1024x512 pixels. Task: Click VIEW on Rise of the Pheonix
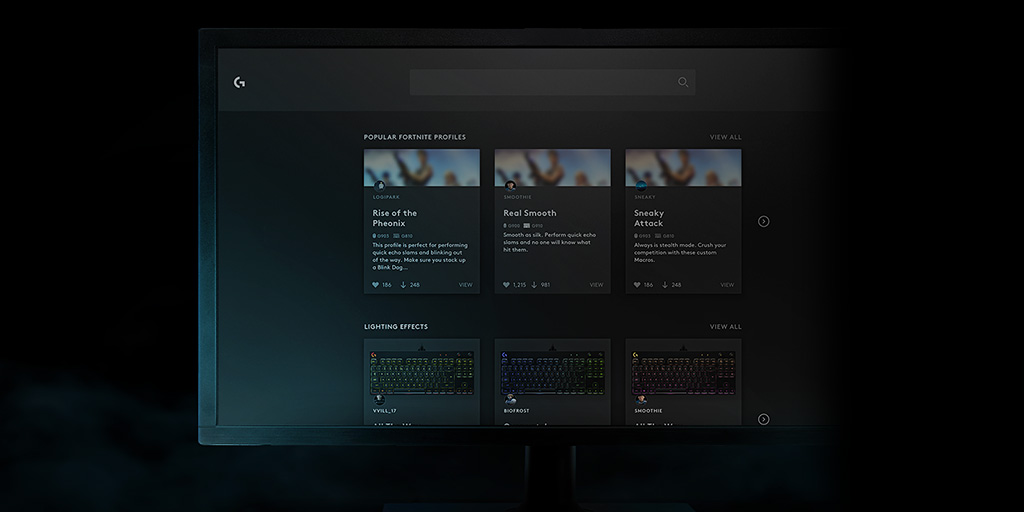466,285
